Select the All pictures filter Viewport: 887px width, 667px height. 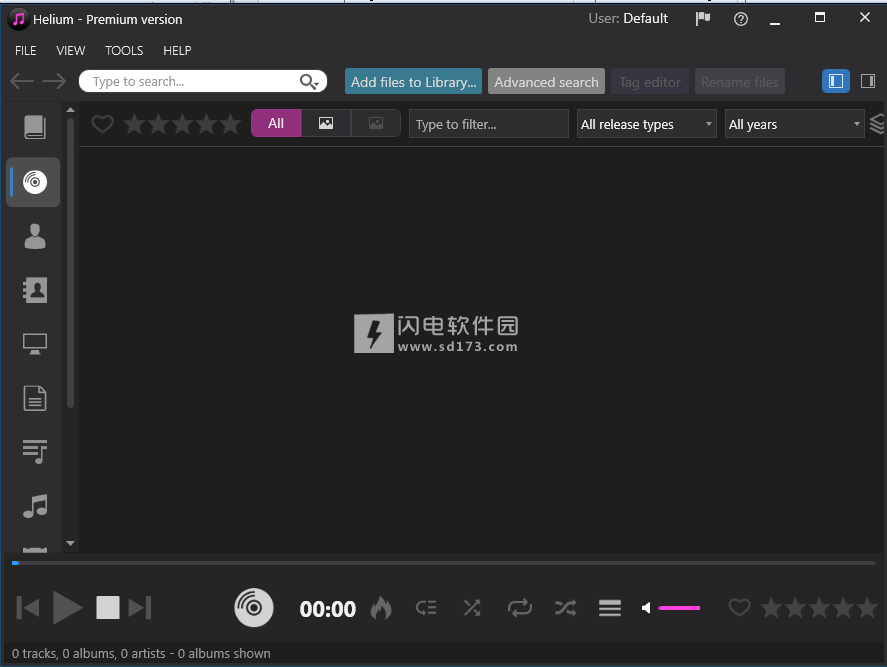pyautogui.click(x=276, y=123)
